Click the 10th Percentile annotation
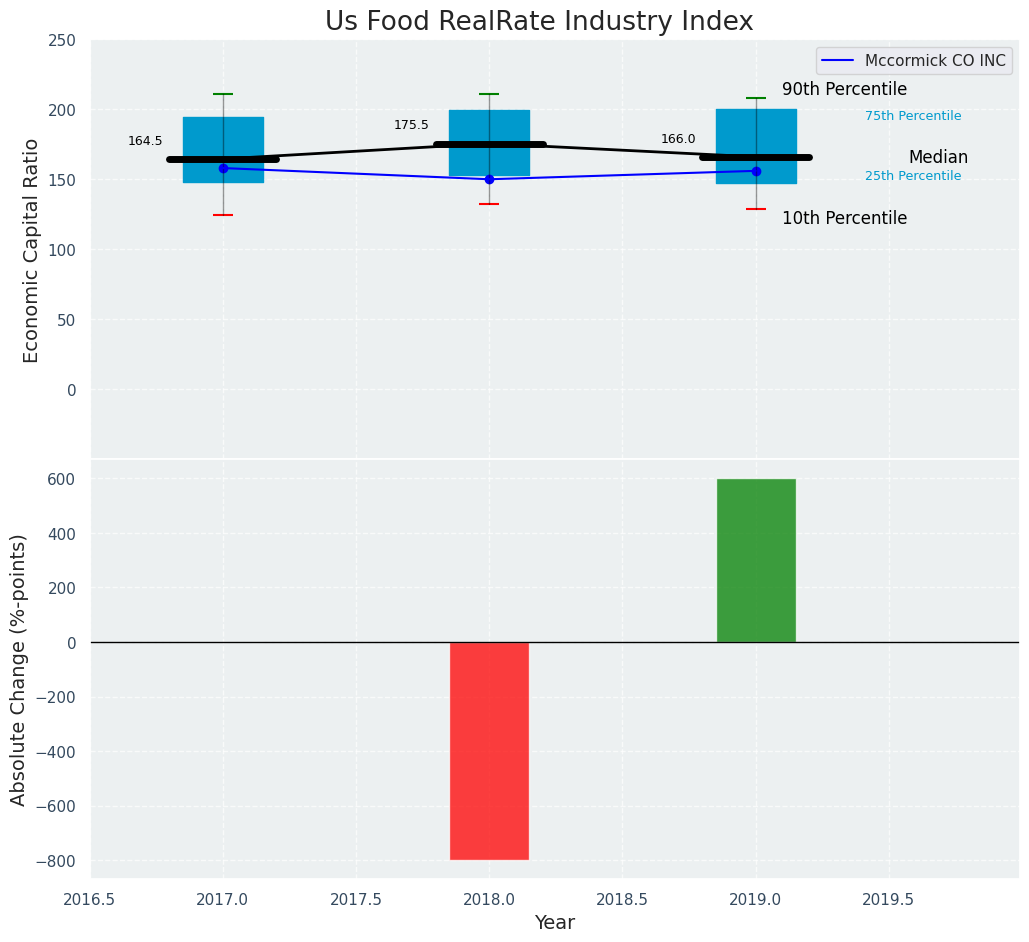This screenshot has width=1029, height=942. 844,218
